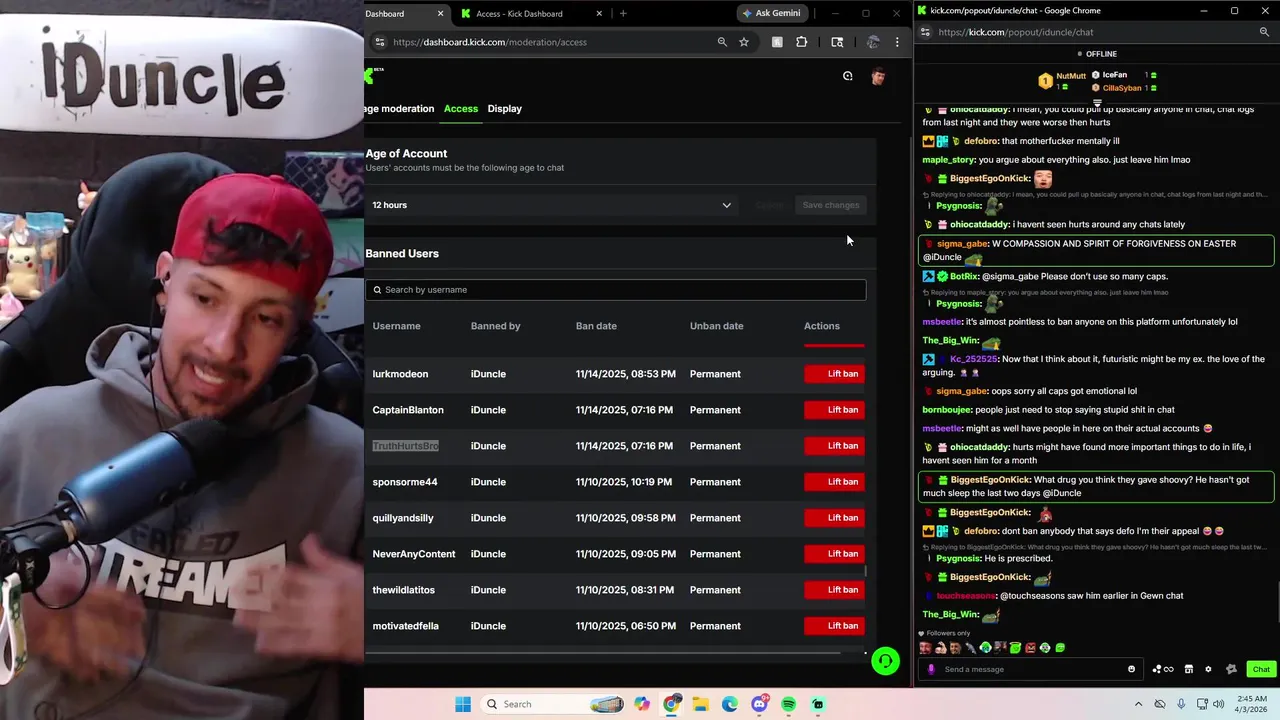
Task: Click sigma_gabe username in chat
Action: (962, 244)
